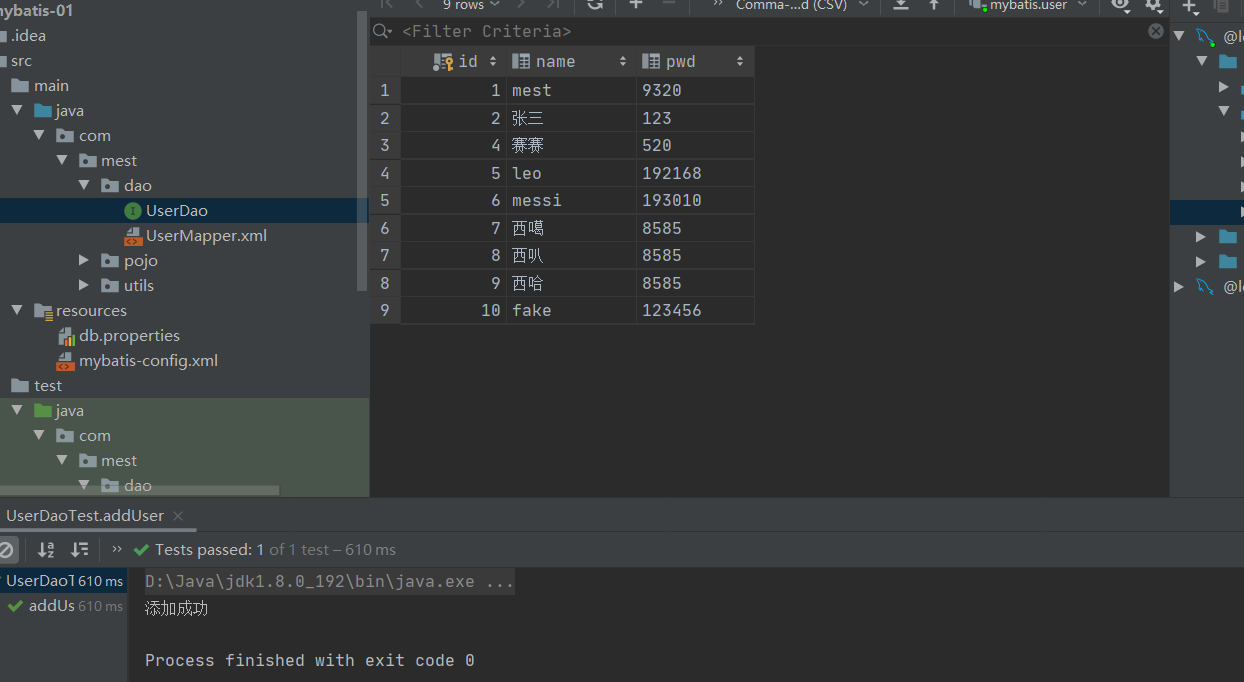
Task: Select the addUs test method result
Action: pyautogui.click(x=65, y=606)
